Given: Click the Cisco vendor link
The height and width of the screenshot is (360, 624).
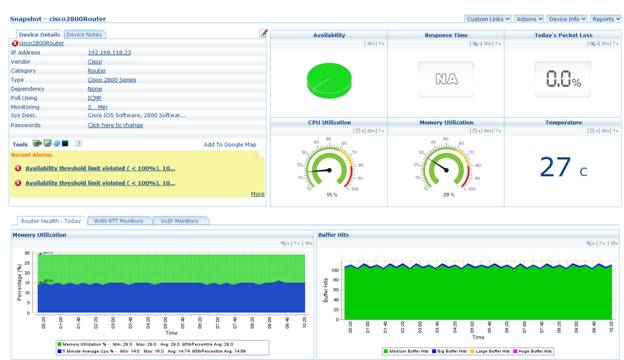Looking at the screenshot, I should pyautogui.click(x=95, y=62).
